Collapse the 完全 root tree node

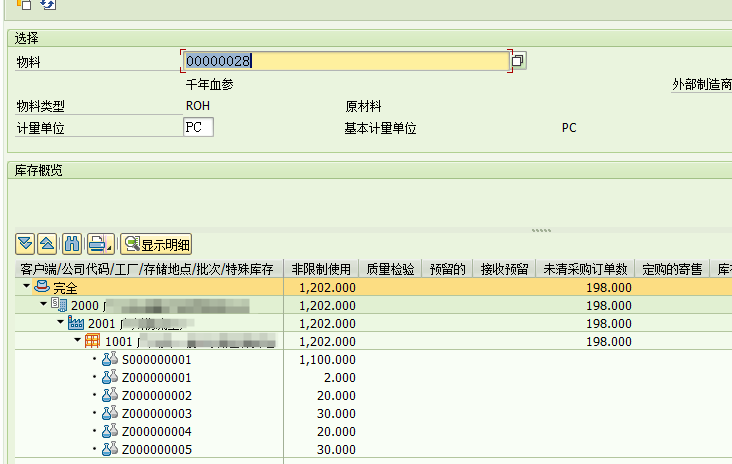26,287
